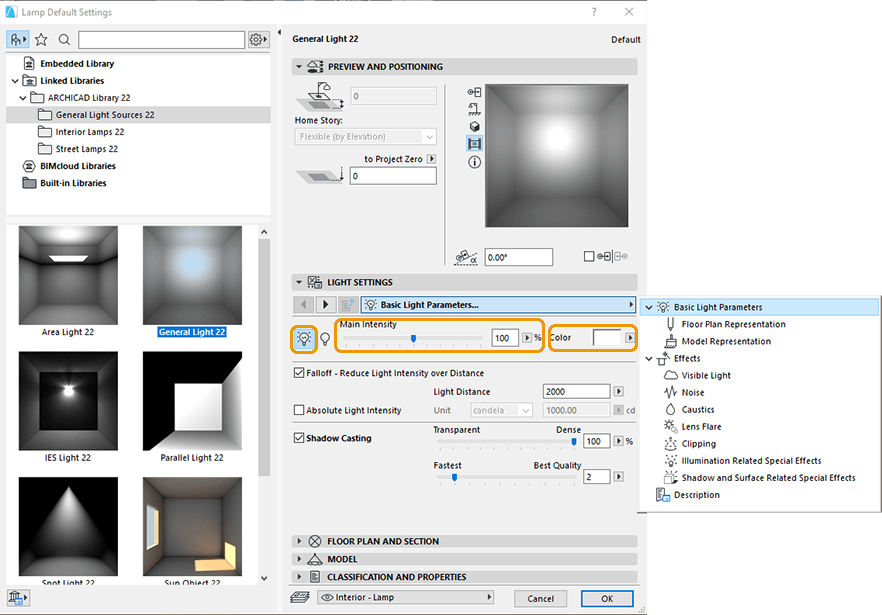Click the library manager icon at bottom left
Viewport: 882px width, 615px height.
click(18, 597)
